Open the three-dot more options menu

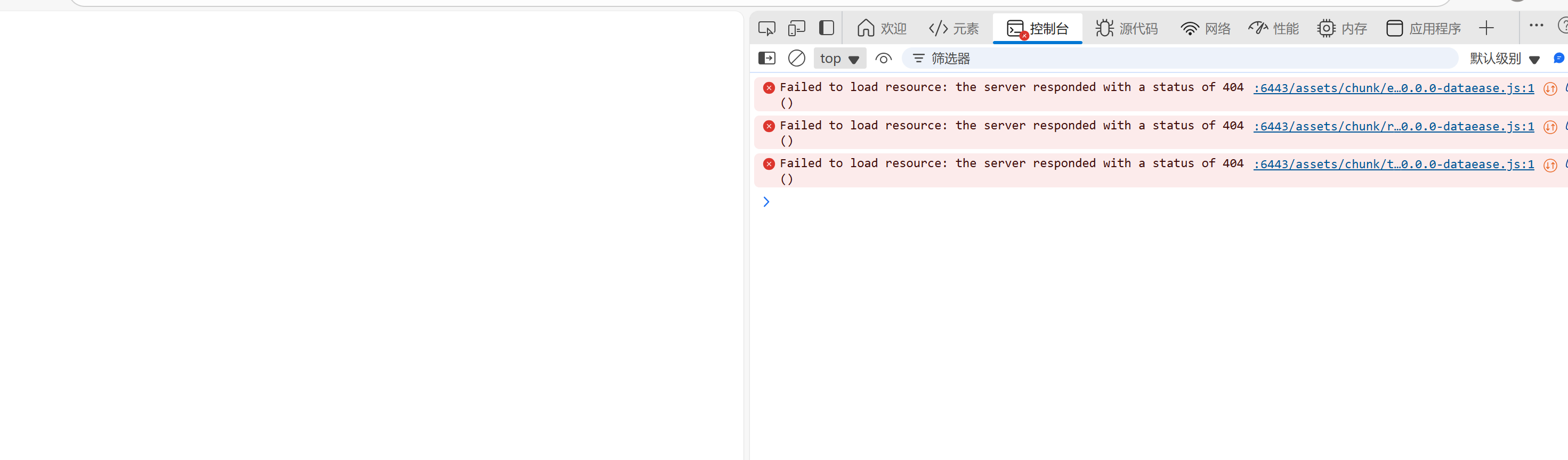tap(1535, 26)
